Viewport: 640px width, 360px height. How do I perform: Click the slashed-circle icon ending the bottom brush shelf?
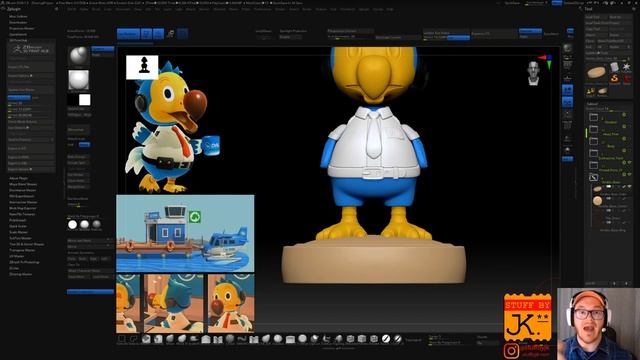pos(397,339)
